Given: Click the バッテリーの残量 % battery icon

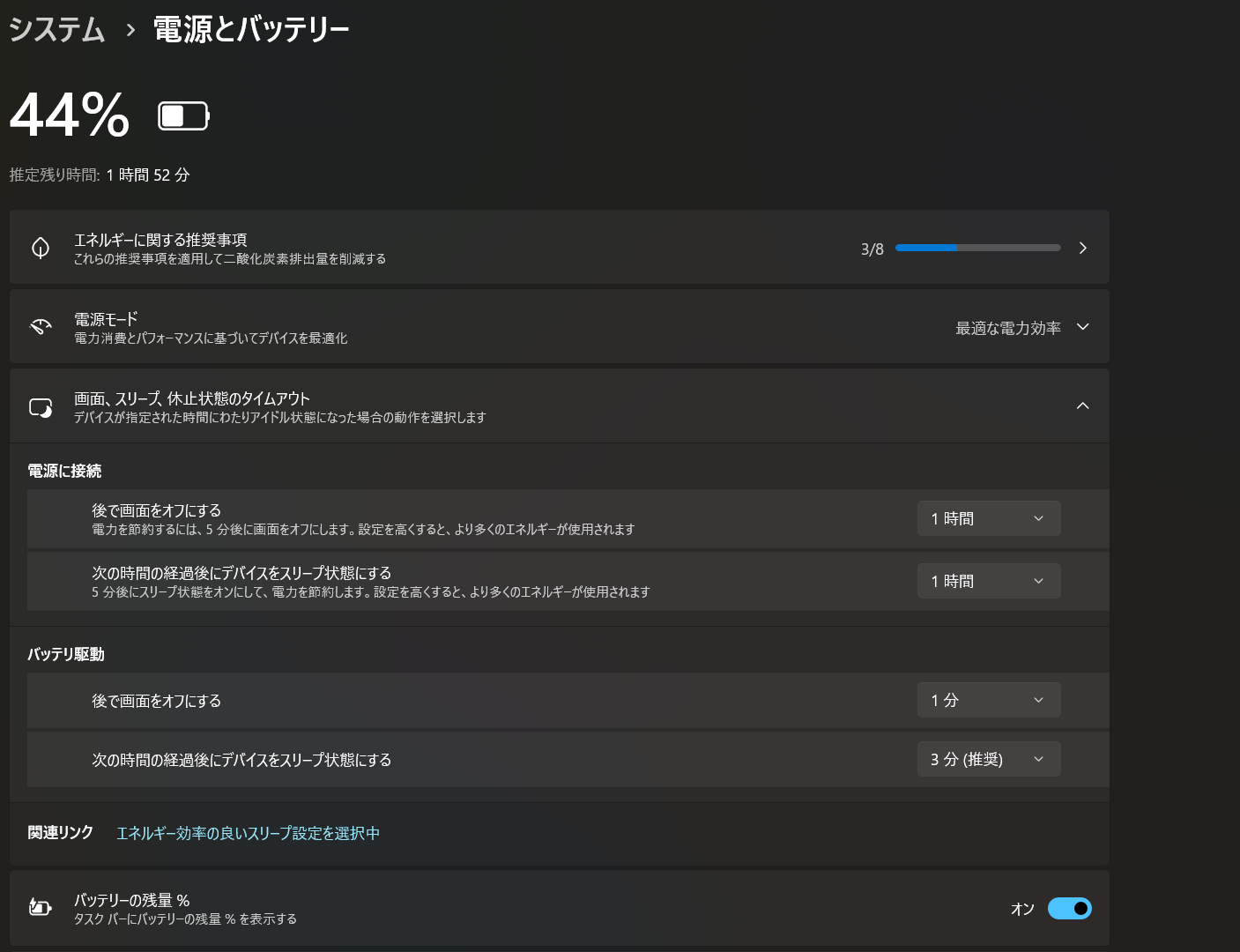Looking at the screenshot, I should tap(41, 907).
